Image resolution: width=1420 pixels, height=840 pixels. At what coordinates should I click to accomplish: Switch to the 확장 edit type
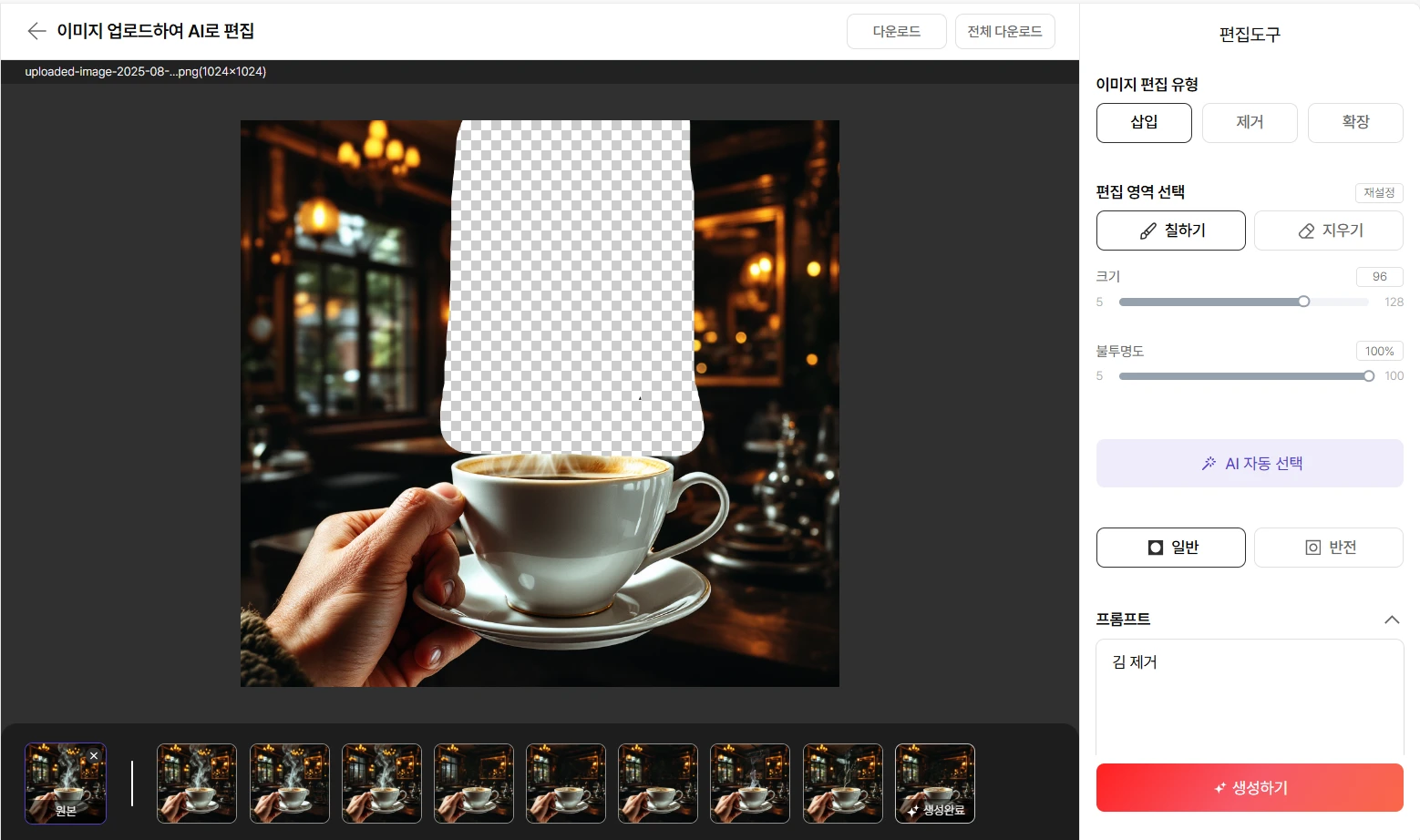[1354, 123]
